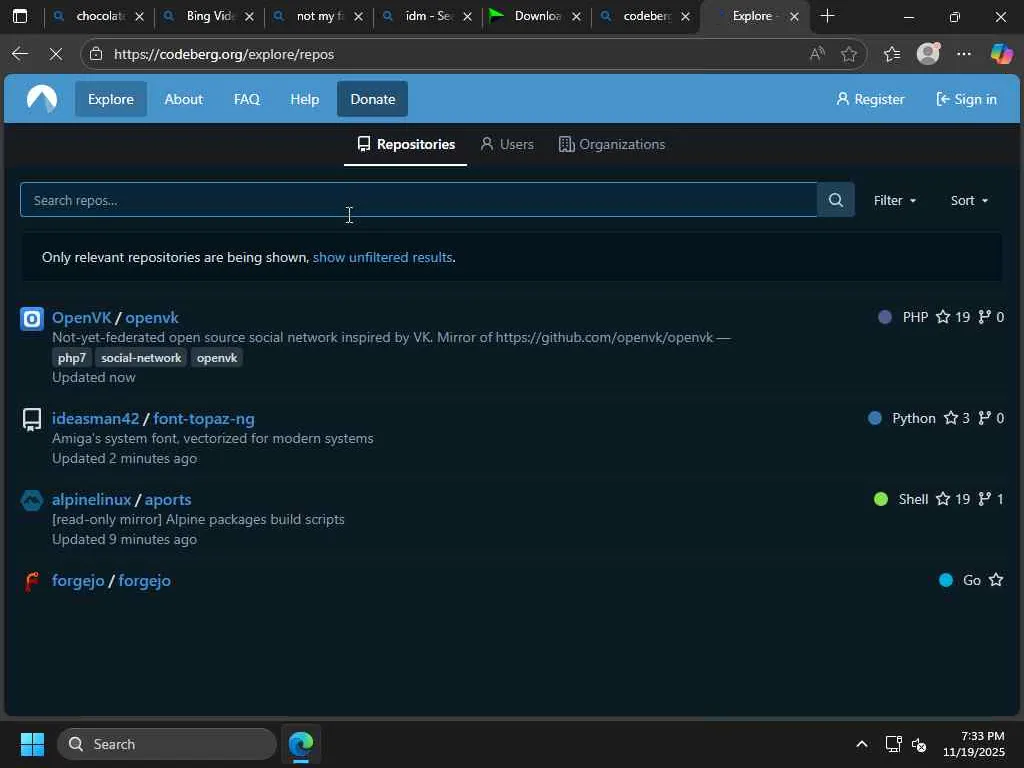
Task: Open Read aloud icon in address bar
Action: coord(817,54)
